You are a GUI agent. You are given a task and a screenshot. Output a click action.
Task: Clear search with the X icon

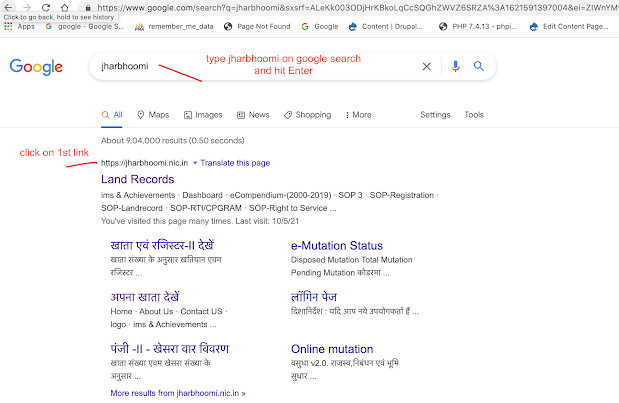(427, 66)
